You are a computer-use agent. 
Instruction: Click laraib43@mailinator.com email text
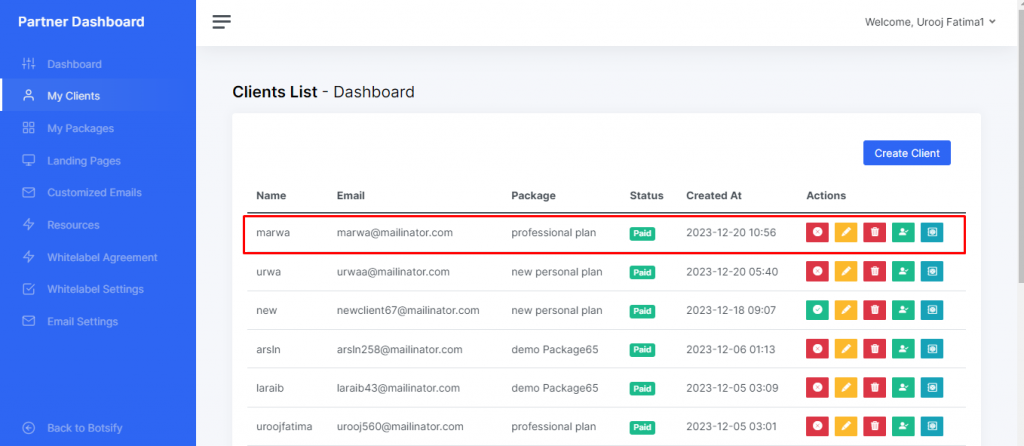(x=398, y=388)
